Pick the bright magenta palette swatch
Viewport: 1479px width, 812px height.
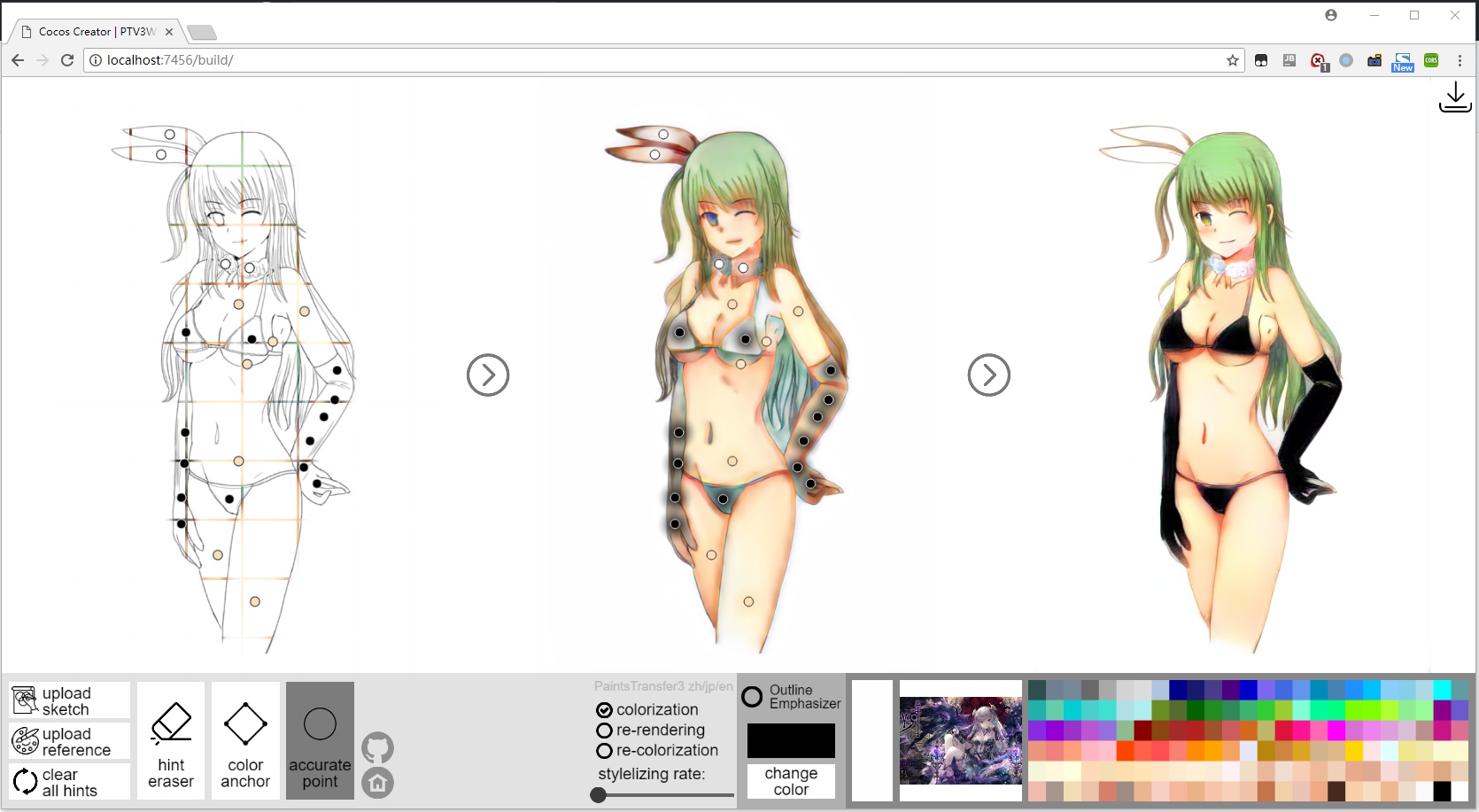click(x=1336, y=731)
